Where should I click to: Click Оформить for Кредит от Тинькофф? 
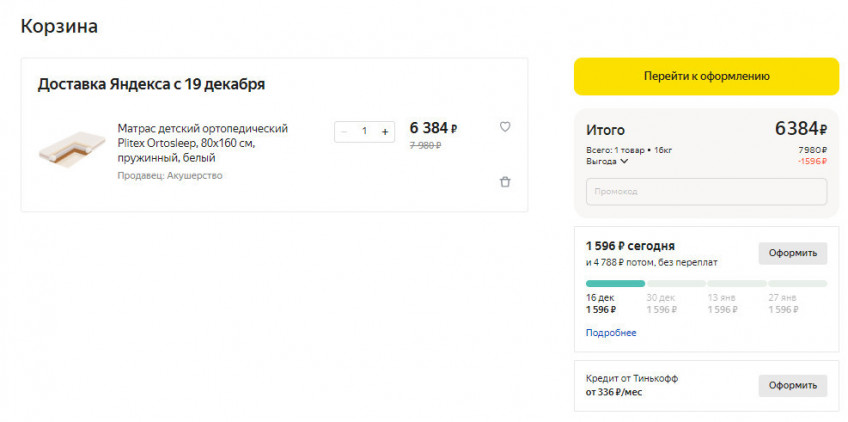click(x=792, y=385)
